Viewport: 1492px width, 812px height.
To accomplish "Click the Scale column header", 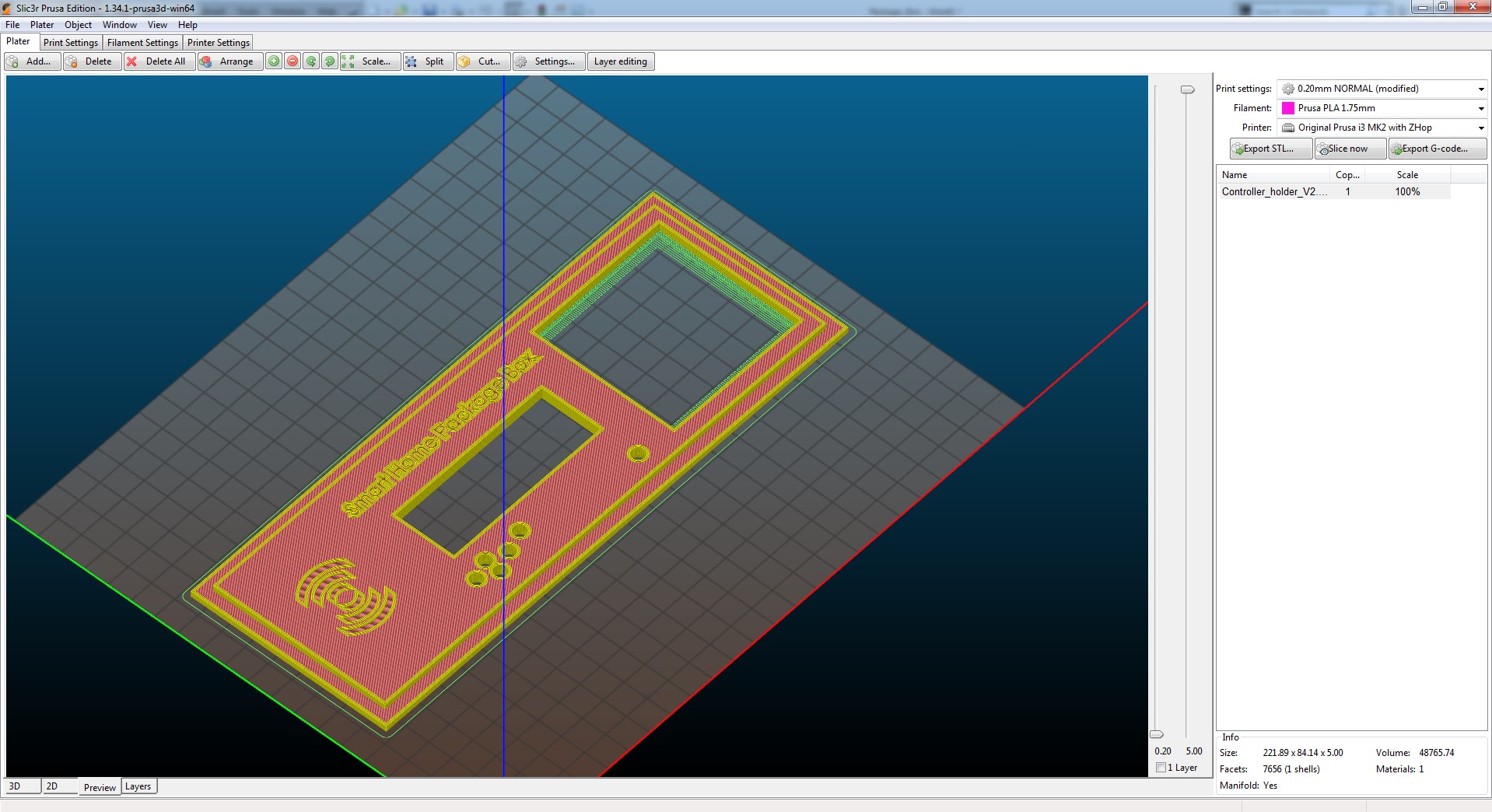I will (x=1407, y=175).
